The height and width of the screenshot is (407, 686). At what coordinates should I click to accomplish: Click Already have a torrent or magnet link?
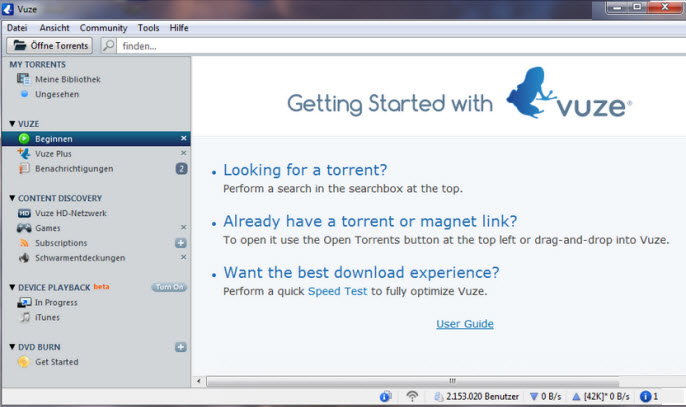click(370, 221)
